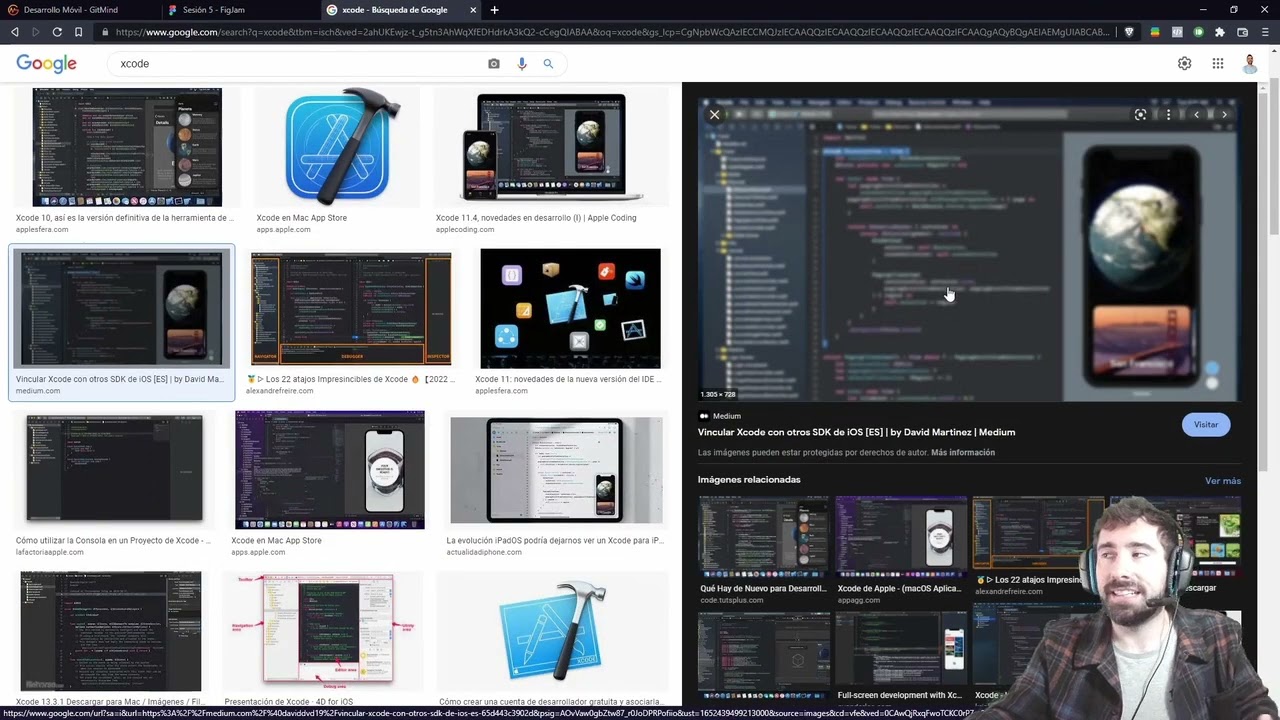Viewport: 1280px width, 720px height.
Task: Click Más información copyright link
Action: click(x=963, y=453)
